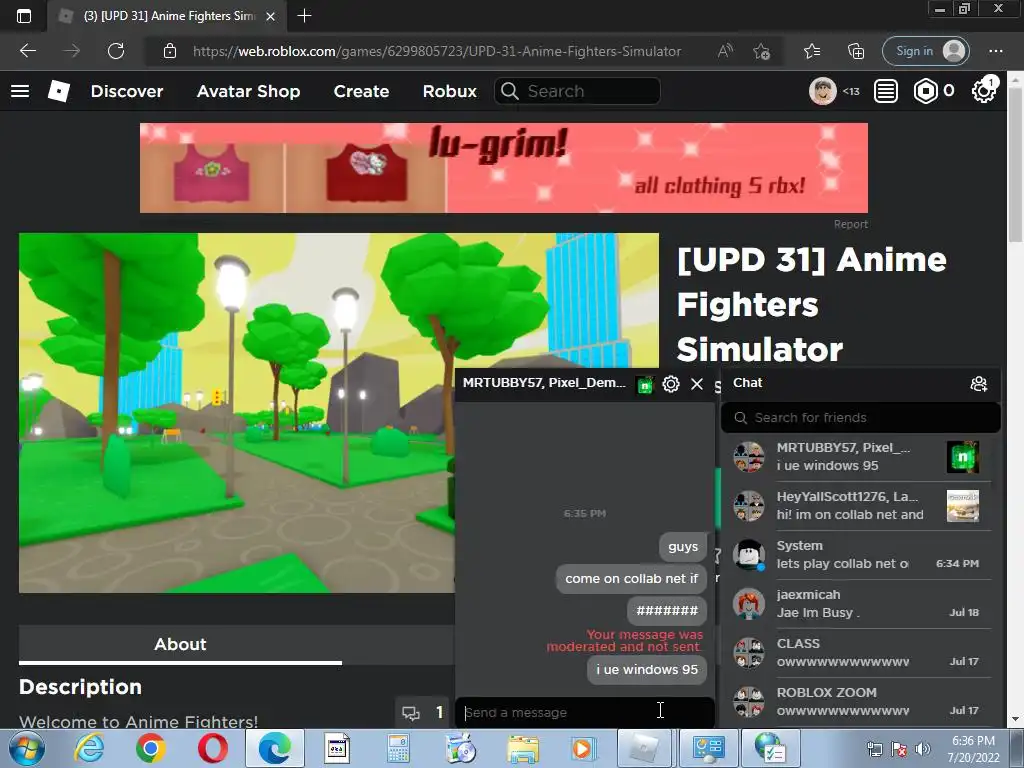Launch Google Chrome from taskbar
Screen dimensions: 1024x768
[x=151, y=748]
